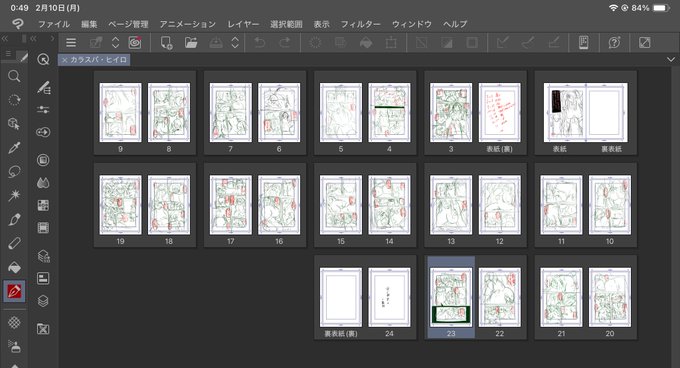Click the stepper arrows beside the edit icon

click(115, 42)
